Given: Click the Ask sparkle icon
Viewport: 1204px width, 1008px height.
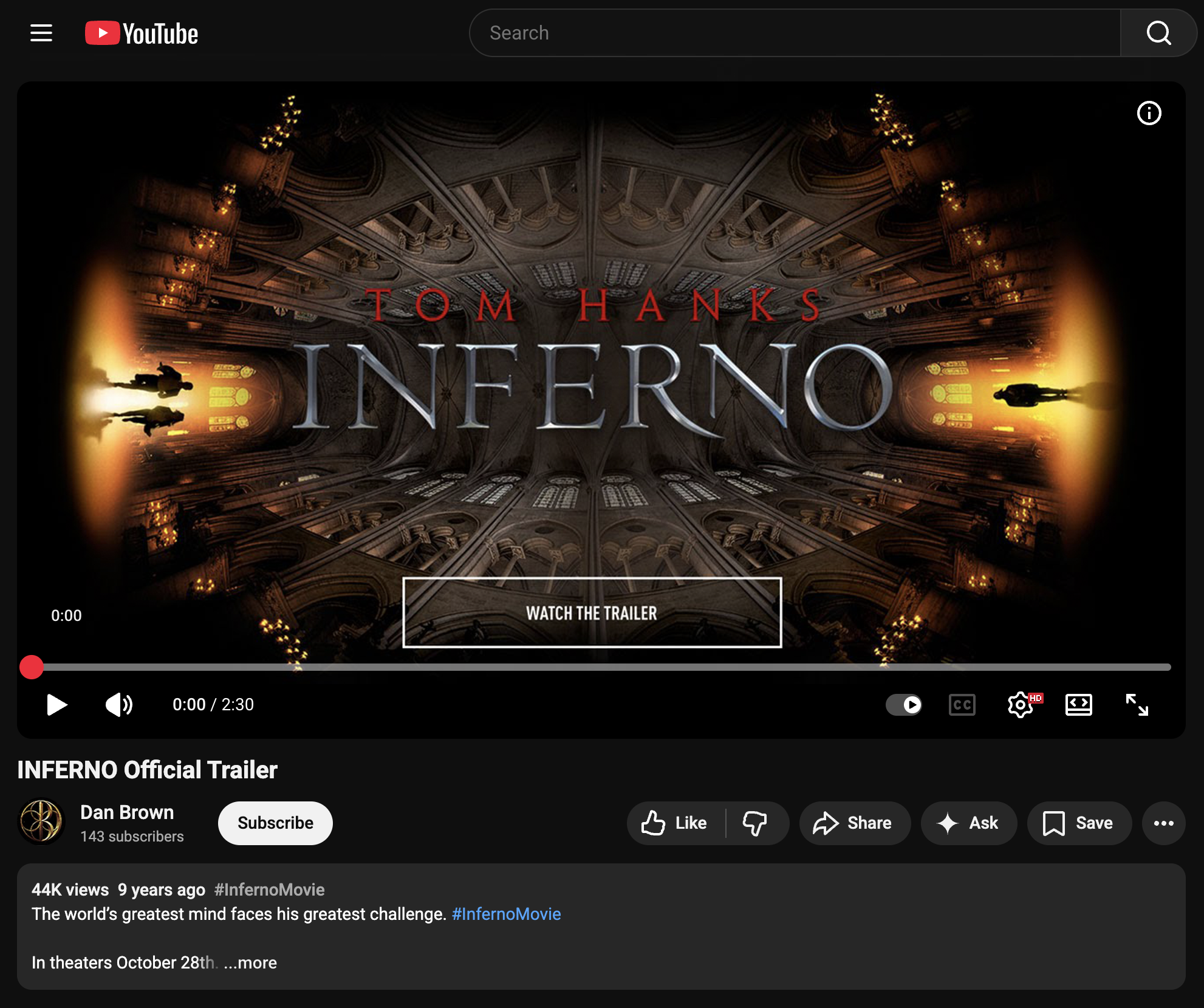Looking at the screenshot, I should point(946,823).
